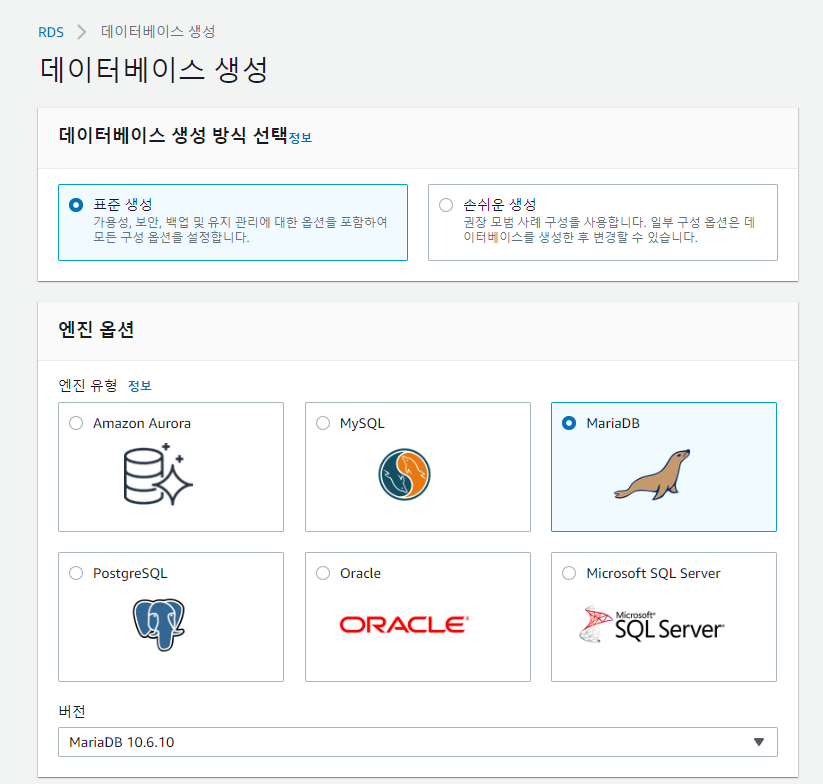Image resolution: width=823 pixels, height=784 pixels.
Task: Click the MariaDB seal logo
Action: (652, 474)
